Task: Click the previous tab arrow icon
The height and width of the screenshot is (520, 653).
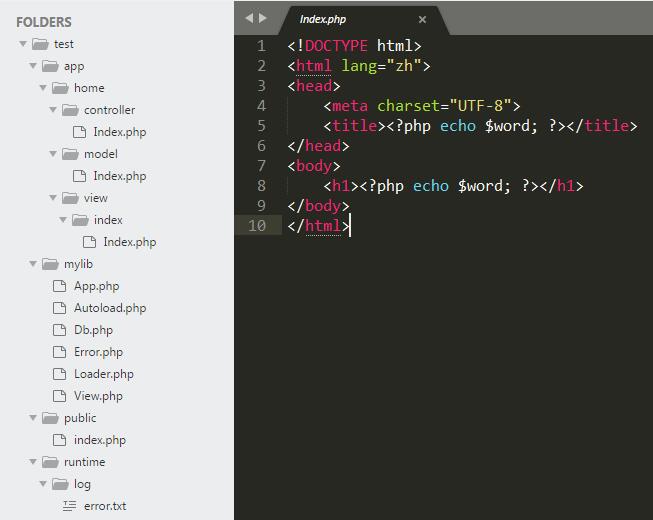Action: [x=249, y=18]
